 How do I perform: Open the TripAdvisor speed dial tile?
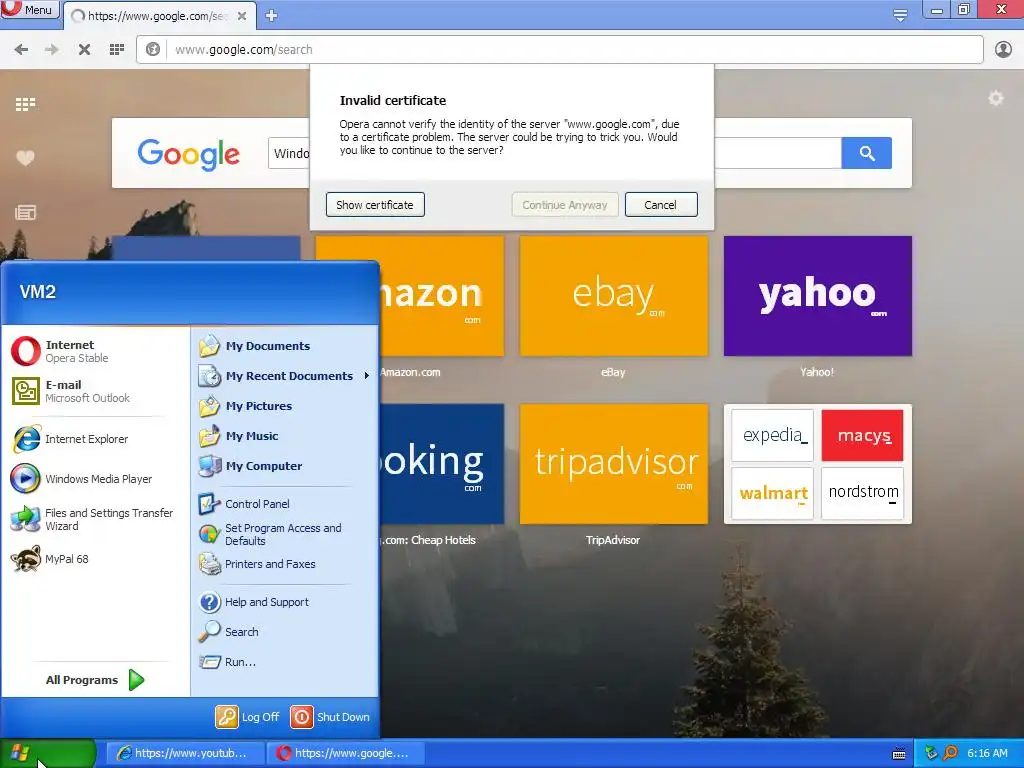coord(613,464)
